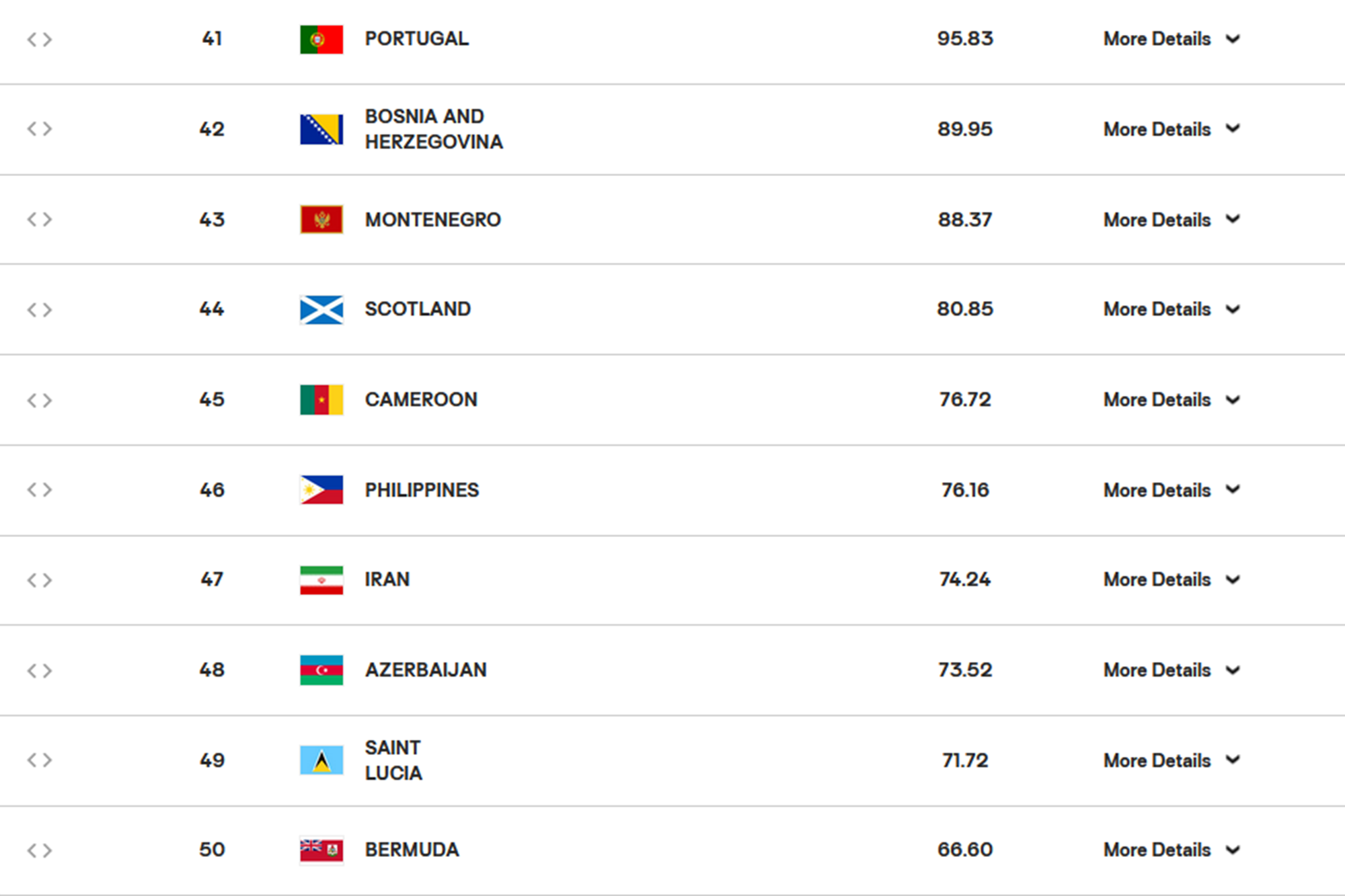Click Iran's 74.24 points value
Viewport: 1345px width, 896px height.
[x=964, y=579]
